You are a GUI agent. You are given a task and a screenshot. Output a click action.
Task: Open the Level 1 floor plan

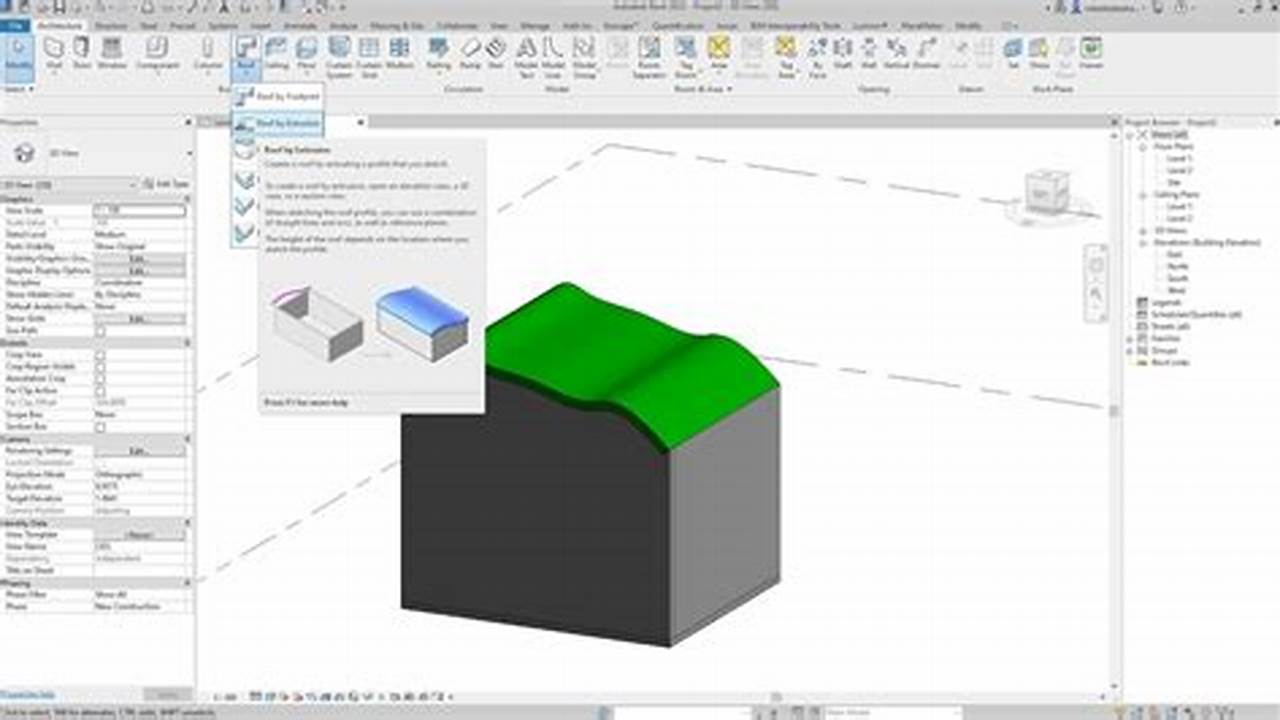point(1179,159)
